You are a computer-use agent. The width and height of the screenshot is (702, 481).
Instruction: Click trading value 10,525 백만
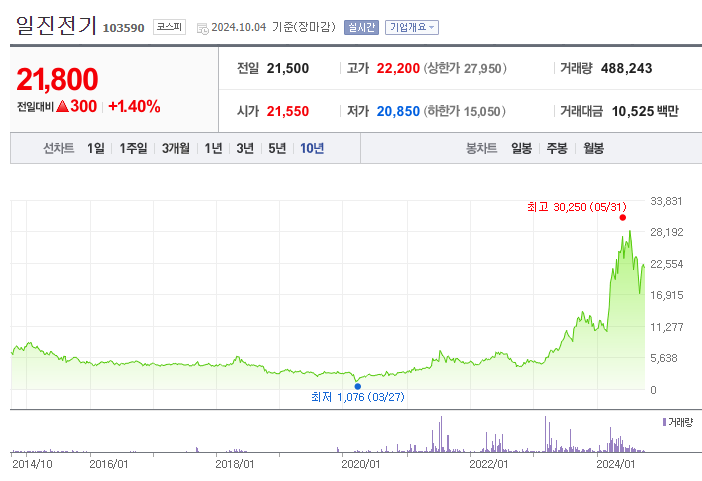pyautogui.click(x=645, y=111)
